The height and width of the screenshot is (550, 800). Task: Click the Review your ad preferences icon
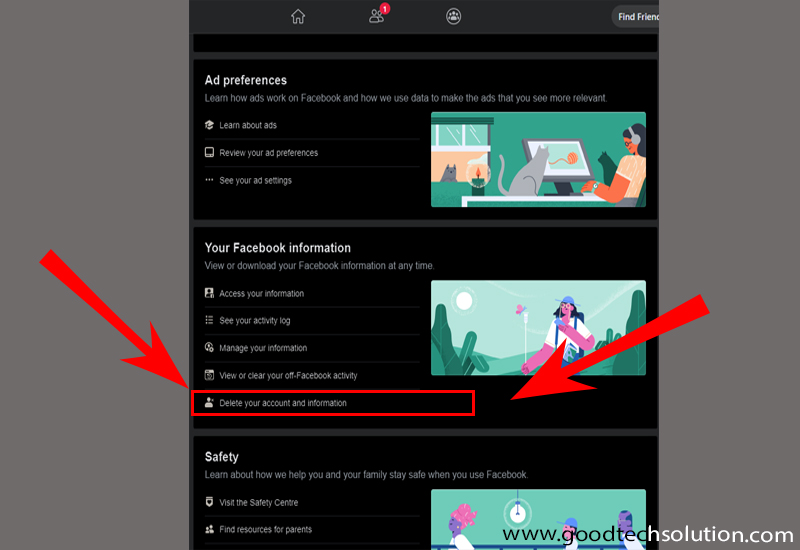pyautogui.click(x=209, y=152)
